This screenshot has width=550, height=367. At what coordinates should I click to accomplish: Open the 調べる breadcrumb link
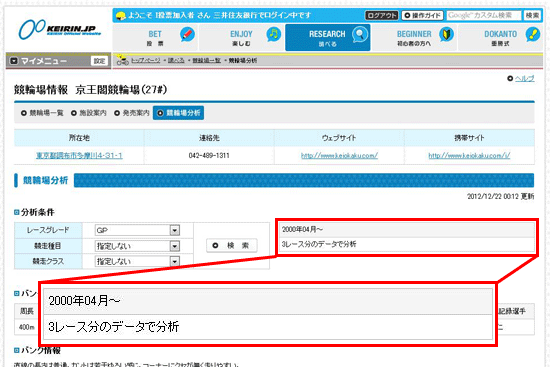tap(176, 60)
